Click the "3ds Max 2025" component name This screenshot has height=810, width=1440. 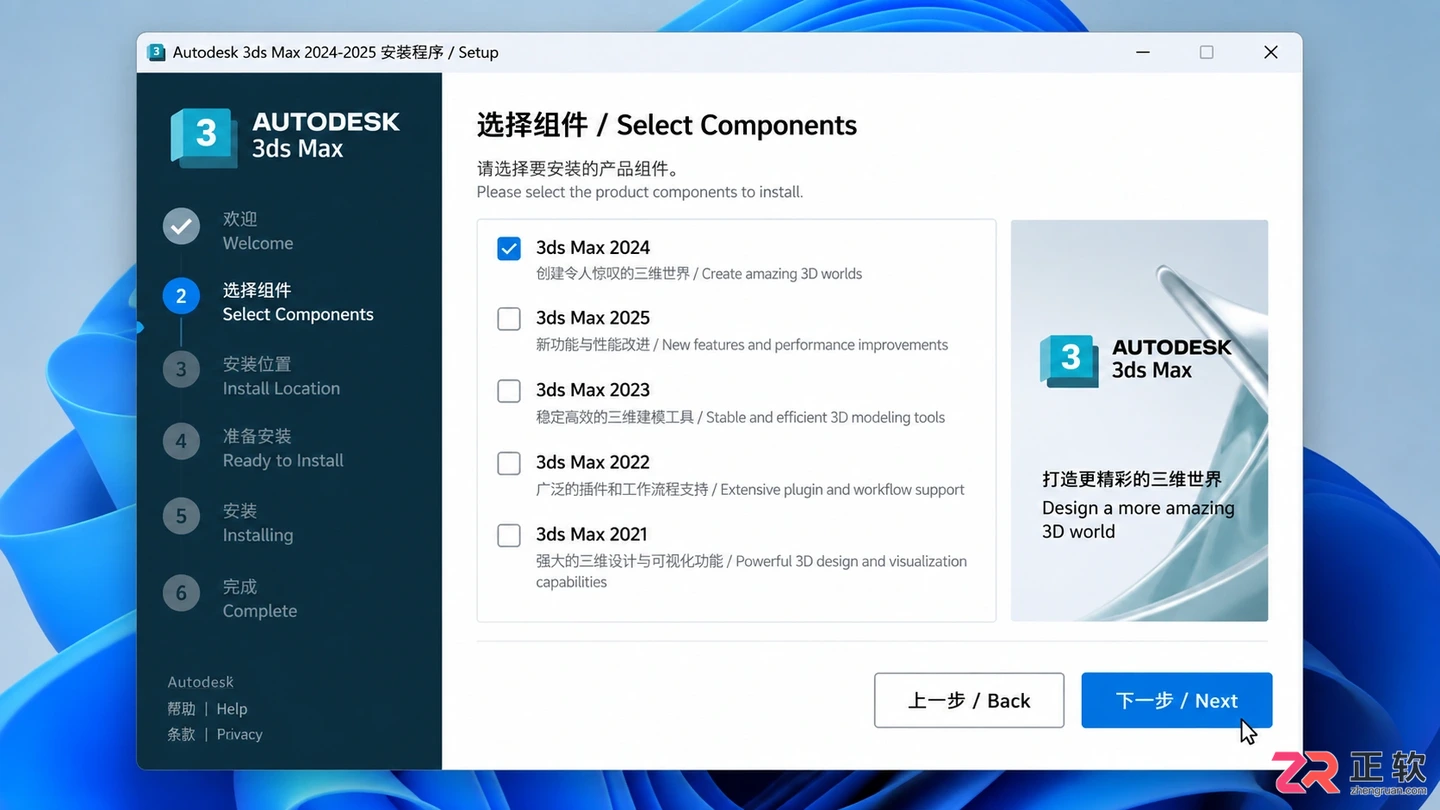pyautogui.click(x=593, y=318)
